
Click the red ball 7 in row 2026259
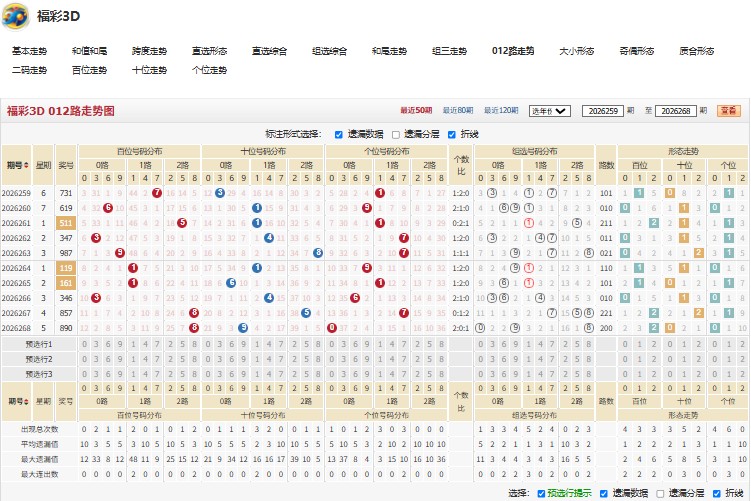click(157, 193)
